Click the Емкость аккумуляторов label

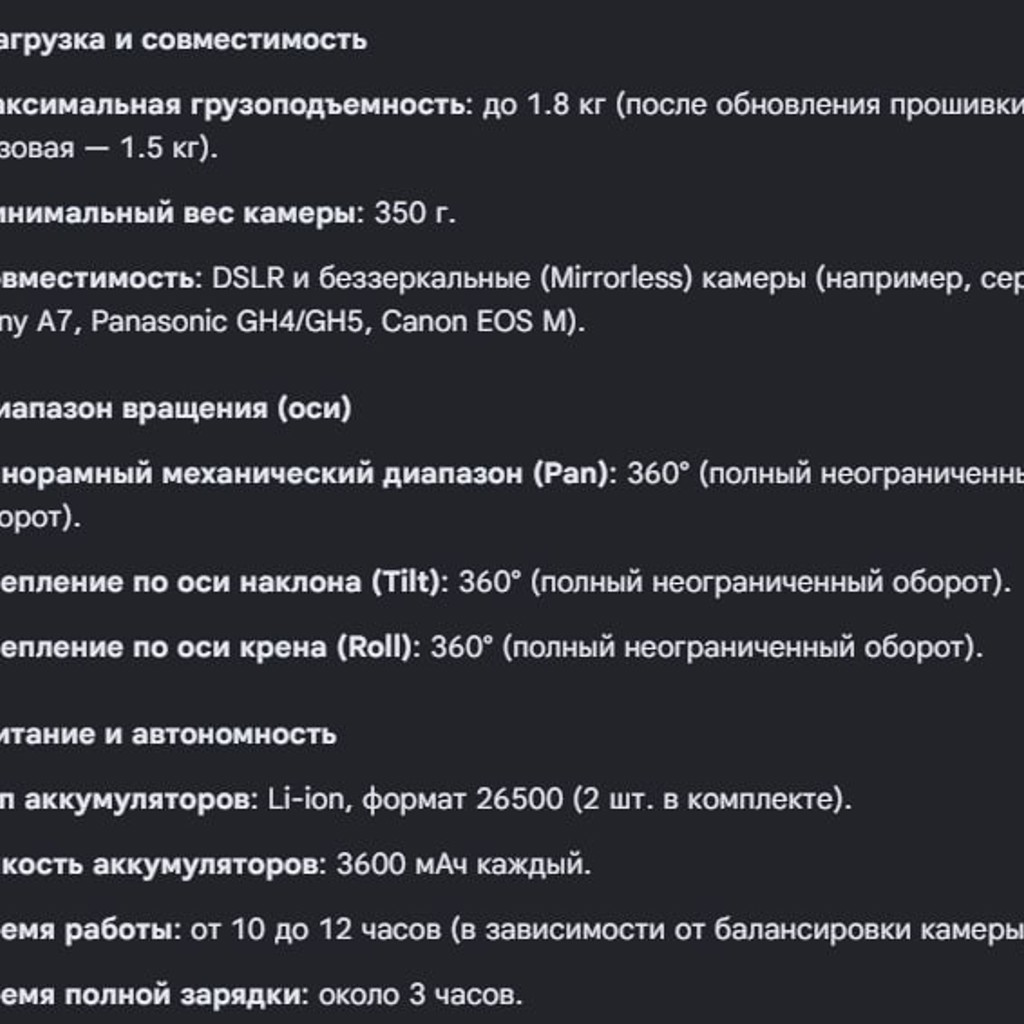coord(163,865)
